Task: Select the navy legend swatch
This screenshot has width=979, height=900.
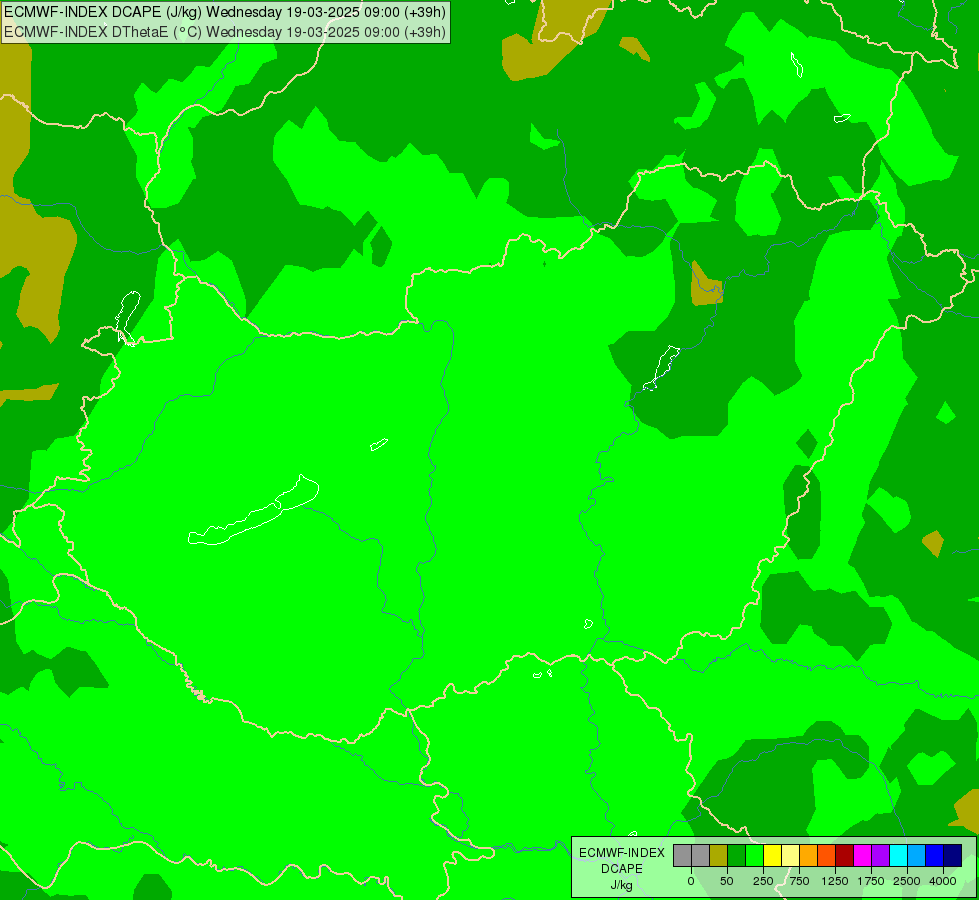Action: click(x=953, y=856)
